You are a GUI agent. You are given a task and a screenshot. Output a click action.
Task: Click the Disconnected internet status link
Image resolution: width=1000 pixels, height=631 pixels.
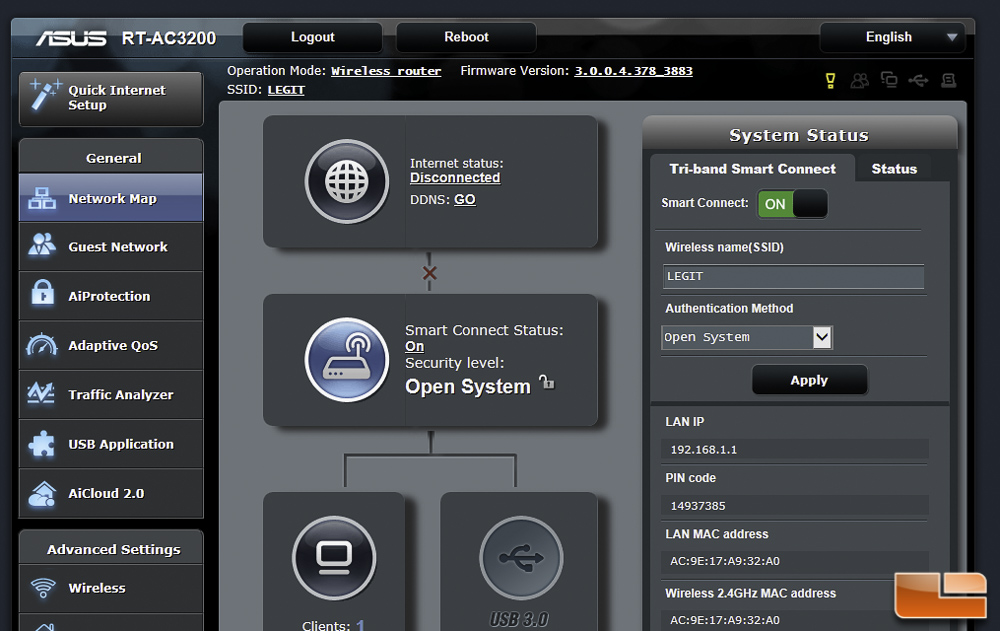[x=455, y=178]
